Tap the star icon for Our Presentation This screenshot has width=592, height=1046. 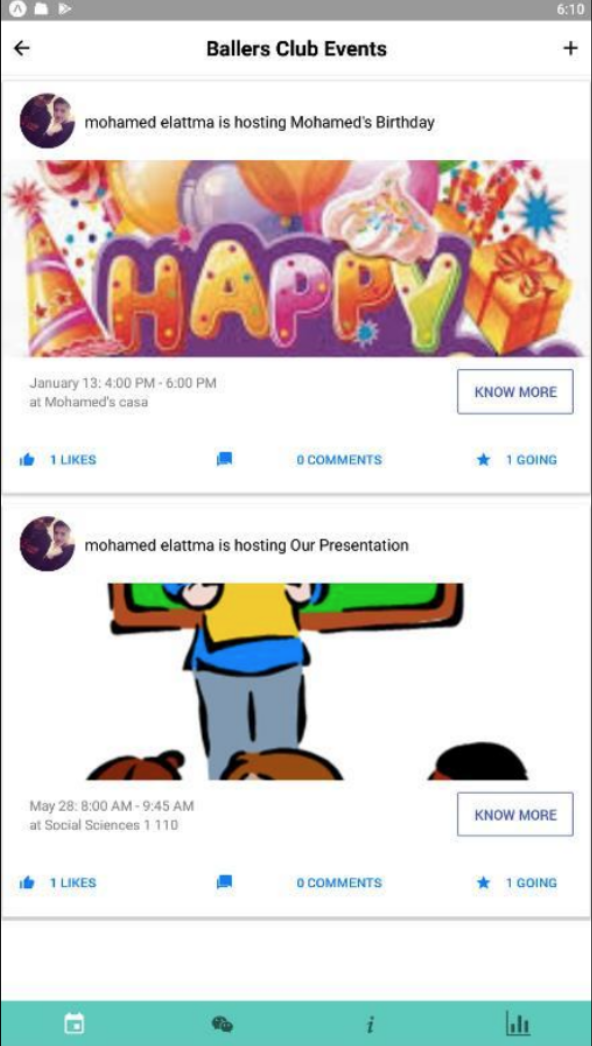click(x=484, y=883)
